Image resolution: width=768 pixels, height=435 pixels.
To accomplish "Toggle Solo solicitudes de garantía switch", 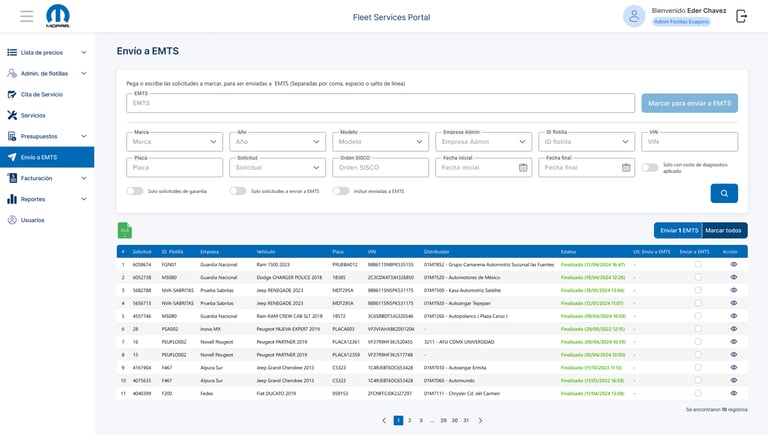I will pos(135,191).
